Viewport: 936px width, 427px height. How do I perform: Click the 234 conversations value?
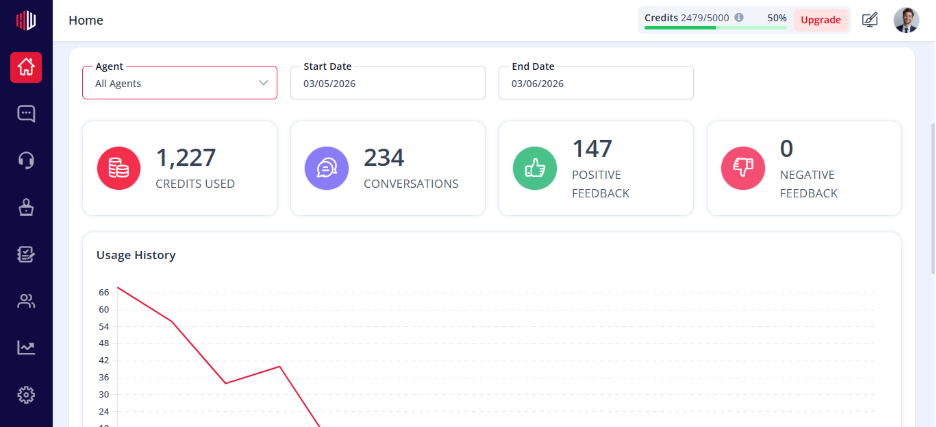click(384, 158)
